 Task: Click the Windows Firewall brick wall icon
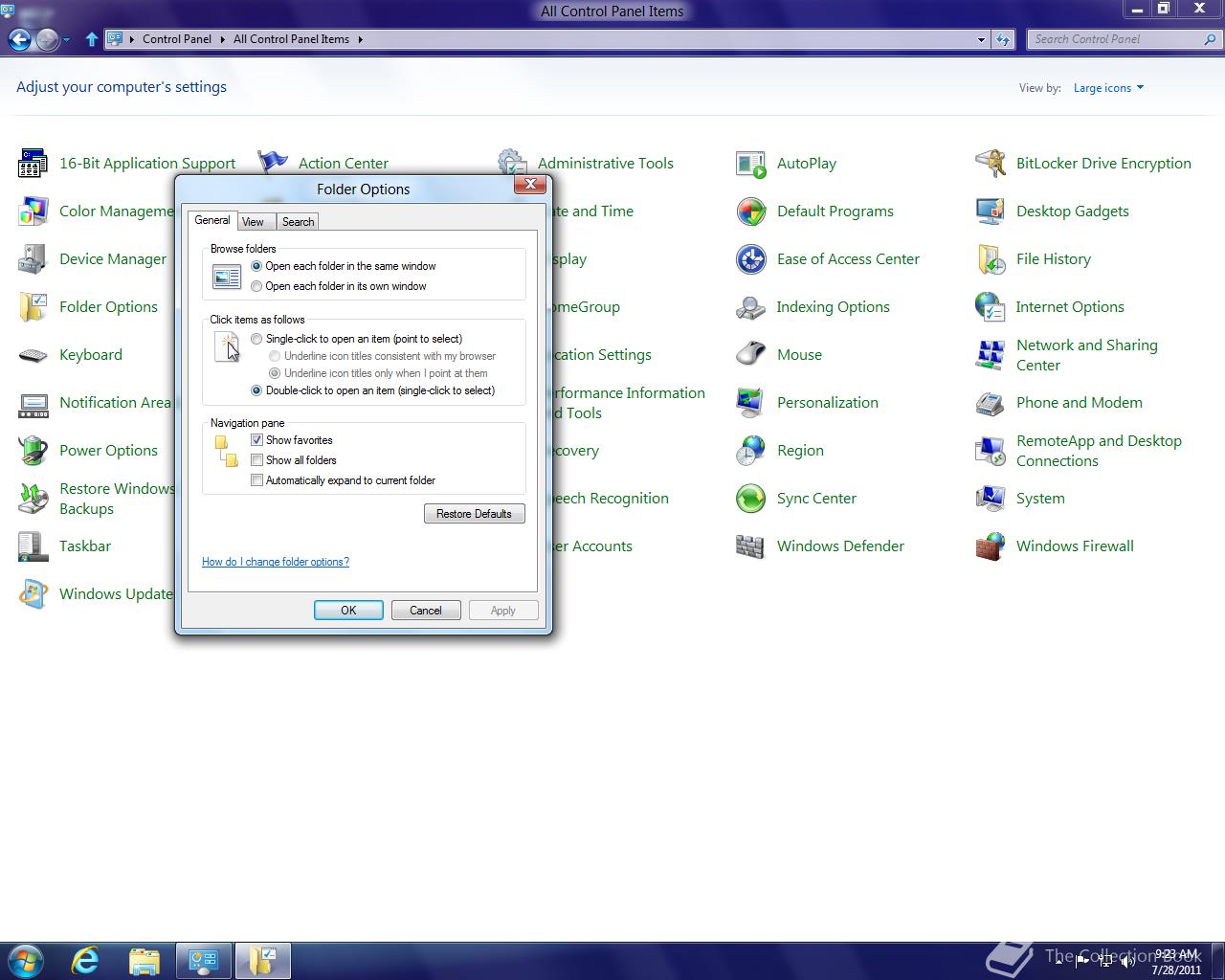[x=991, y=546]
